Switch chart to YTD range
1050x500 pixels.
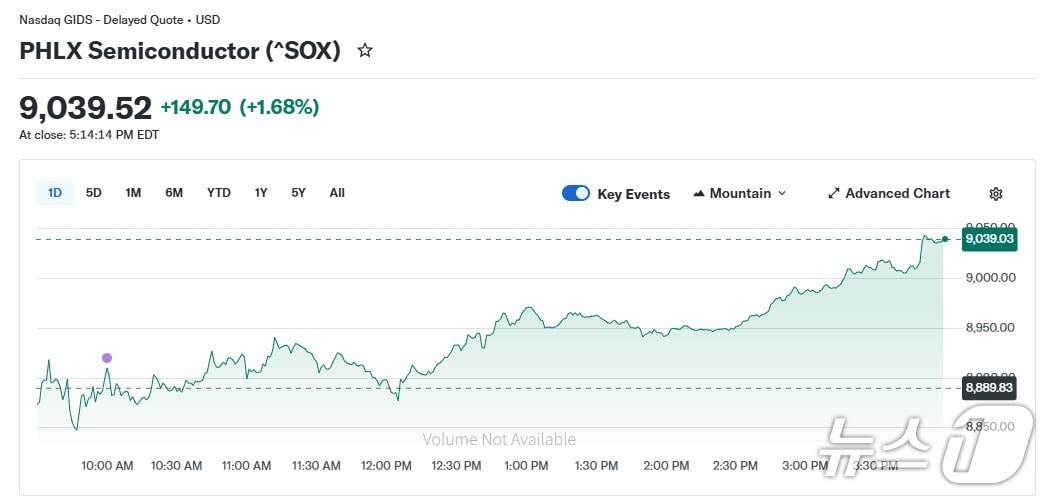[x=219, y=193]
